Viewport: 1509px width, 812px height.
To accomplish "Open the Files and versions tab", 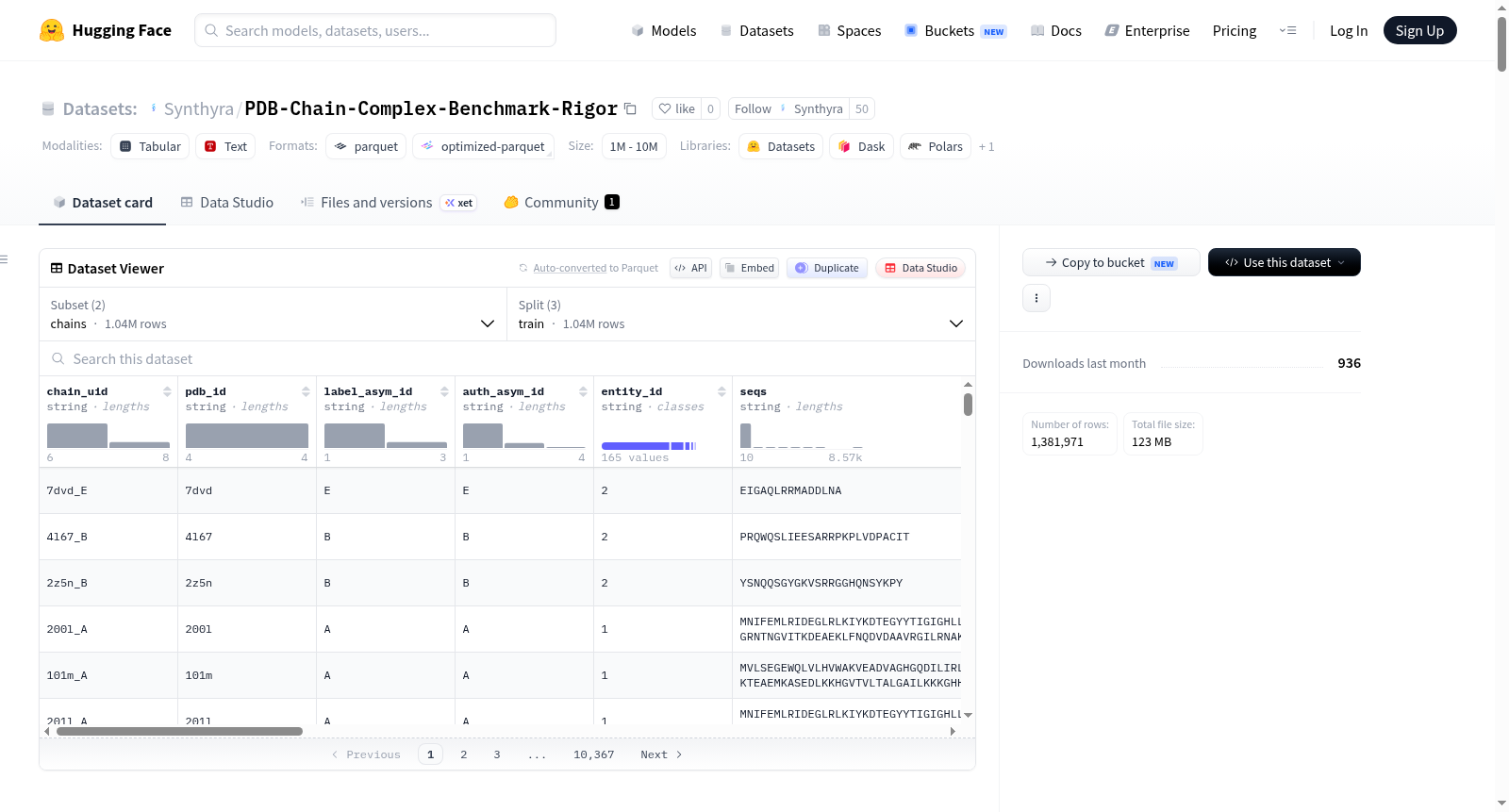I will tap(388, 203).
